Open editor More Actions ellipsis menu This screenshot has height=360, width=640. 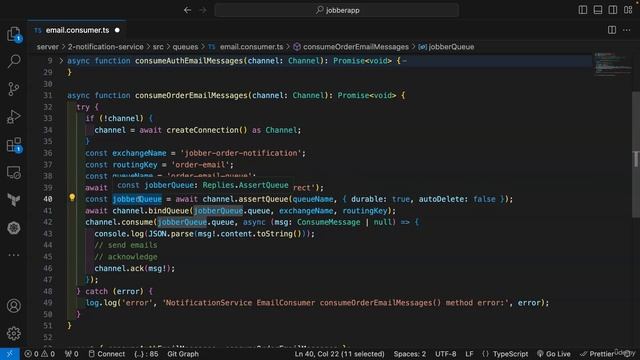click(627, 30)
